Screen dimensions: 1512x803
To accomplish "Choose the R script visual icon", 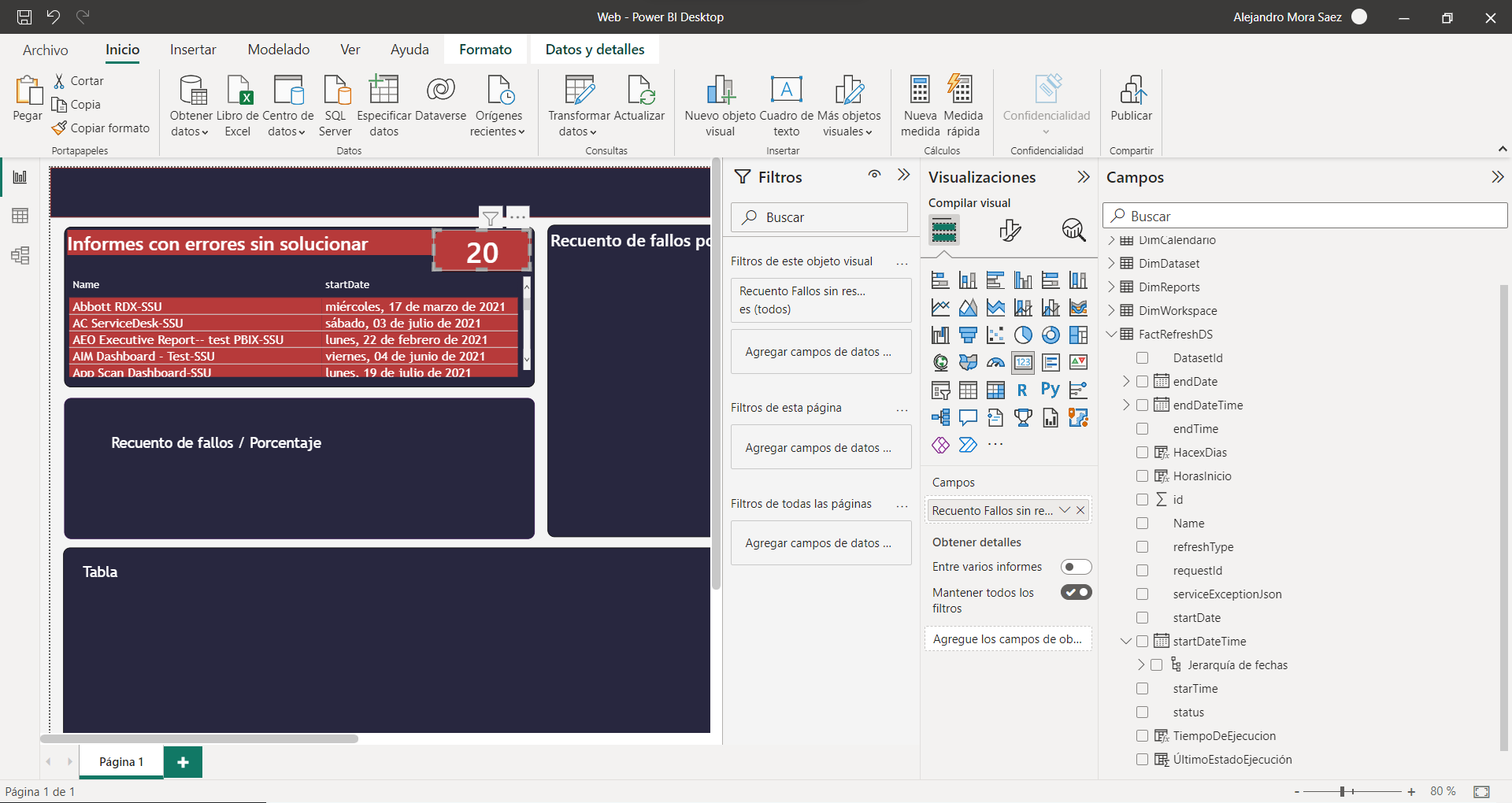I will pyautogui.click(x=1022, y=390).
